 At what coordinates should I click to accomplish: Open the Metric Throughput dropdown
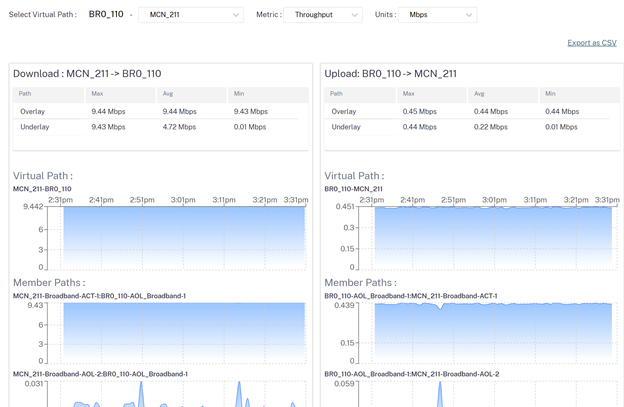[x=322, y=15]
